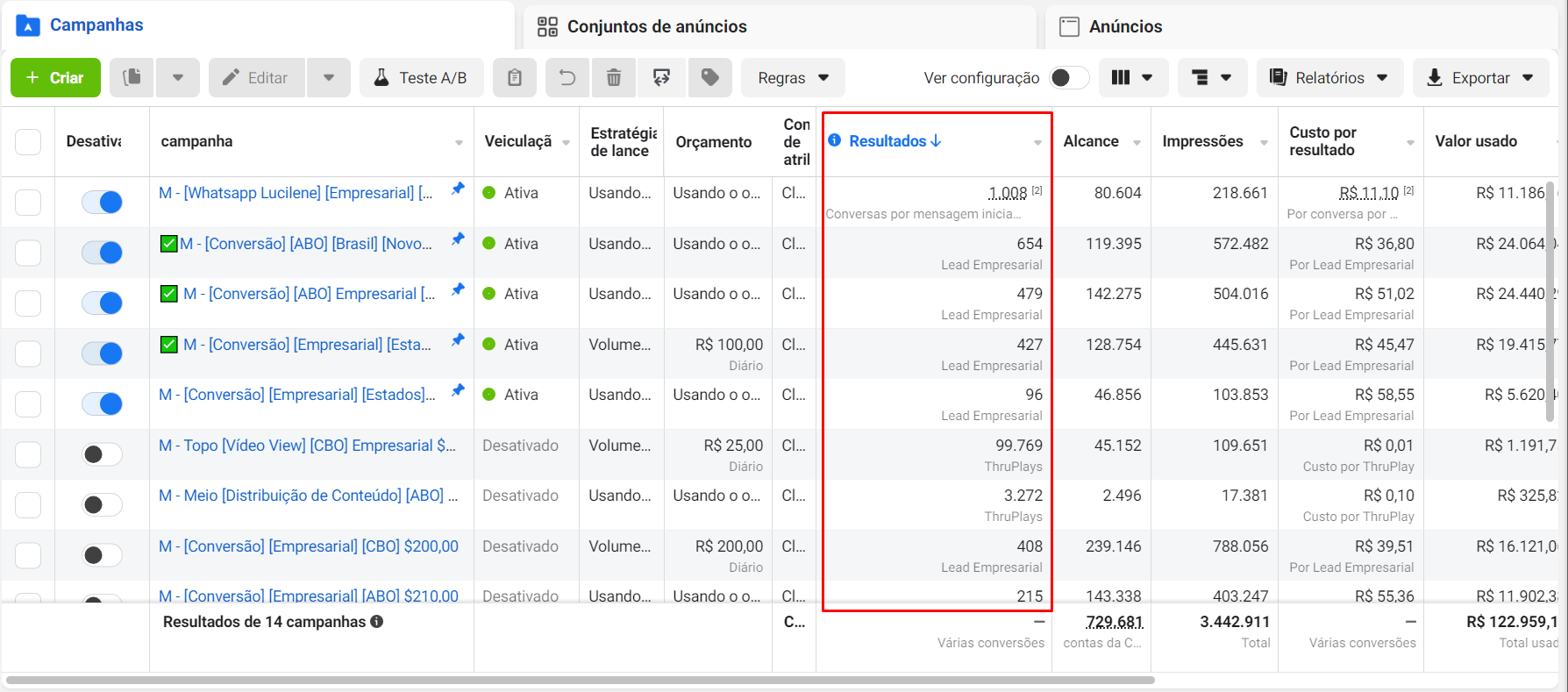Click the Teste A/B flask button

click(x=421, y=77)
